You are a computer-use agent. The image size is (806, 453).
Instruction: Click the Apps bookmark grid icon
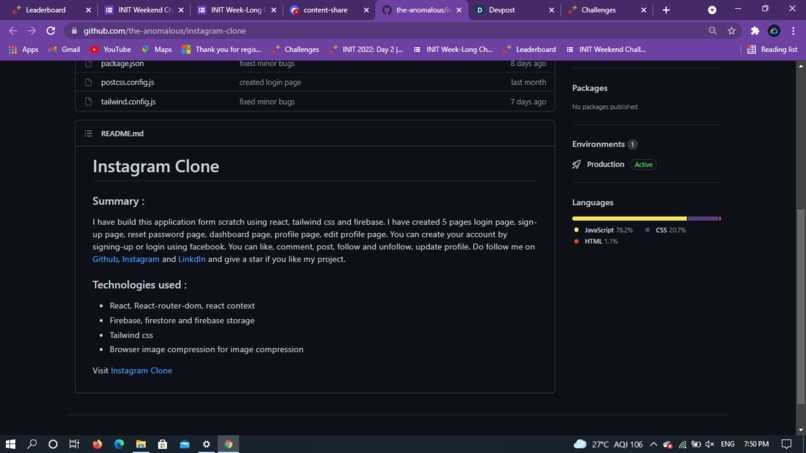[12, 50]
